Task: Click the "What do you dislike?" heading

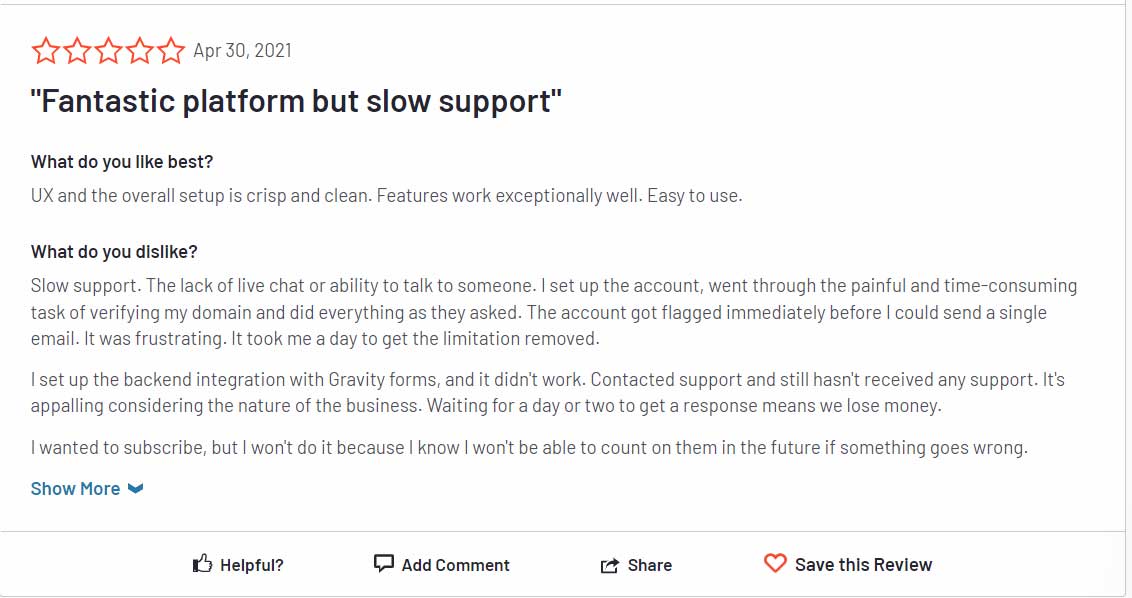Action: (114, 252)
